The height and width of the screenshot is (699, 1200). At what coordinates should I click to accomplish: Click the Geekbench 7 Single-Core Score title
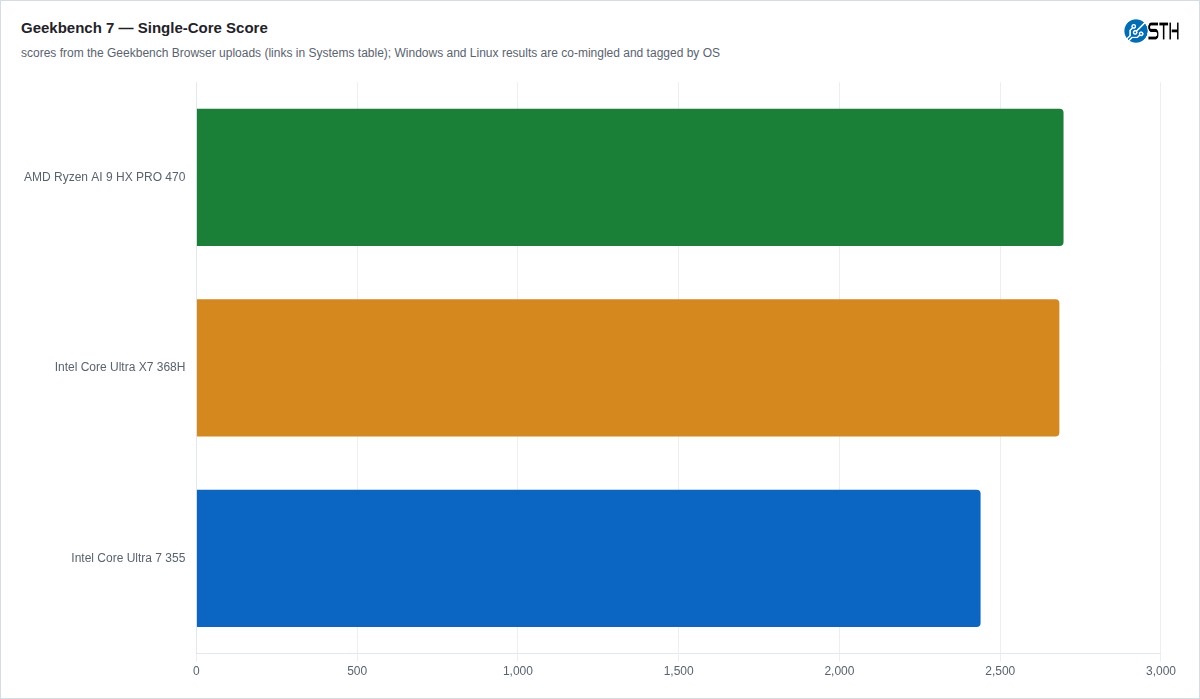144,28
